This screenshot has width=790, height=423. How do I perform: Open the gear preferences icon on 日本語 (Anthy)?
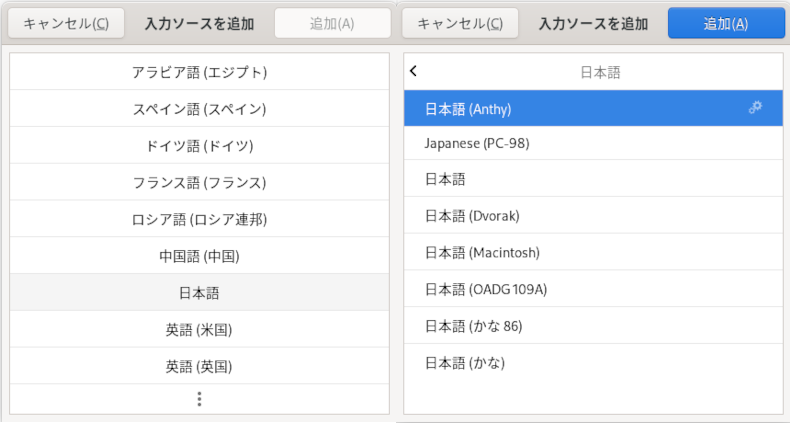755,107
